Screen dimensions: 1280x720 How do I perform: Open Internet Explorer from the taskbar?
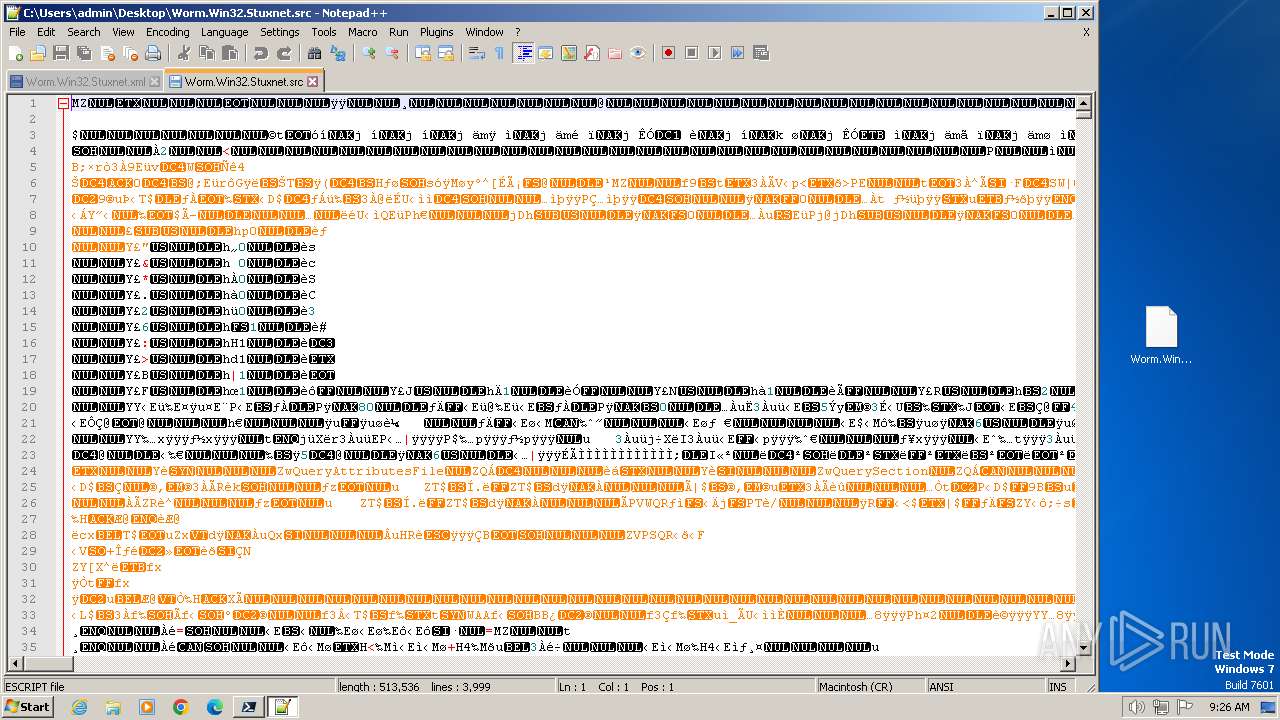[x=79, y=707]
